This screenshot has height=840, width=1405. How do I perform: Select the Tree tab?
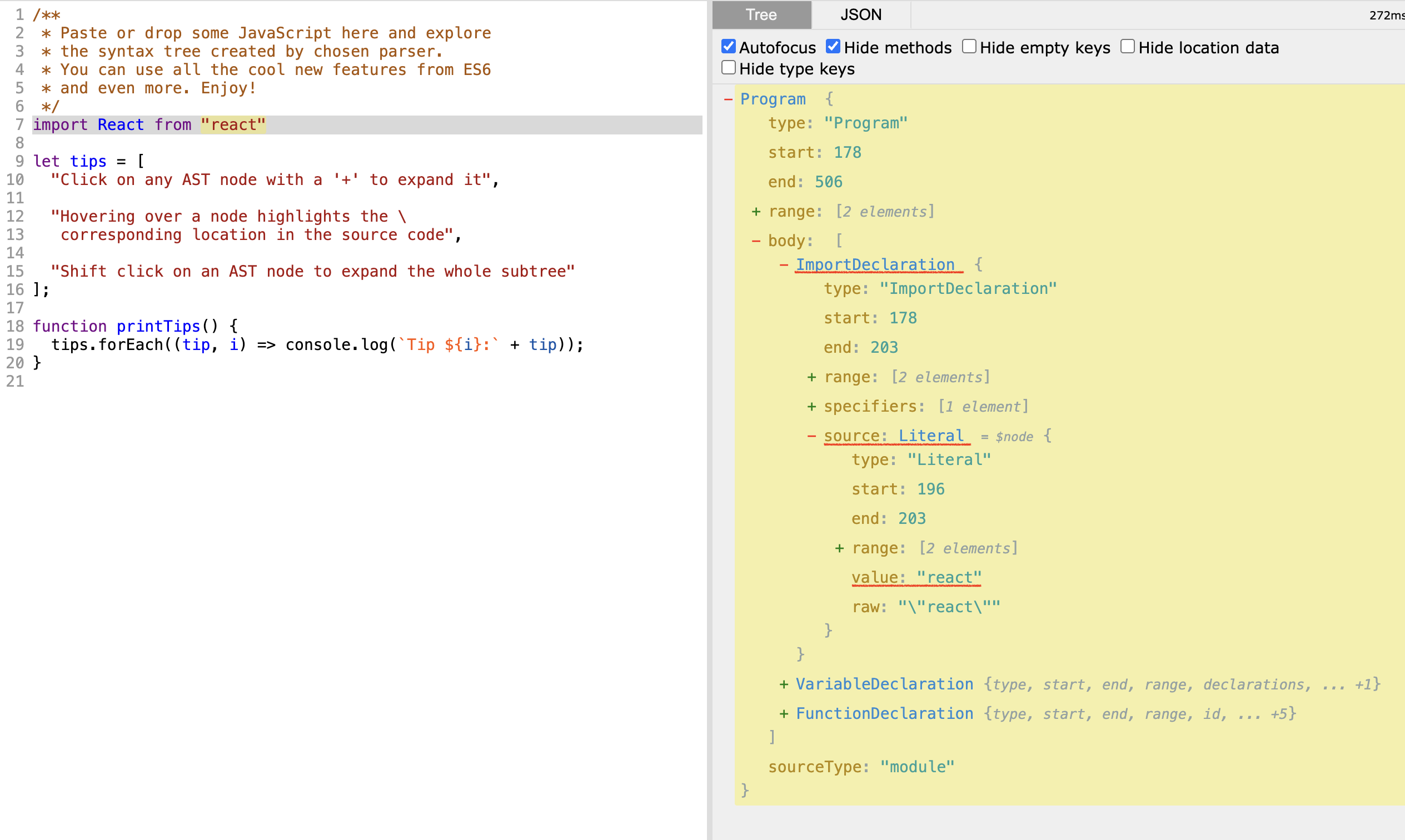761,14
